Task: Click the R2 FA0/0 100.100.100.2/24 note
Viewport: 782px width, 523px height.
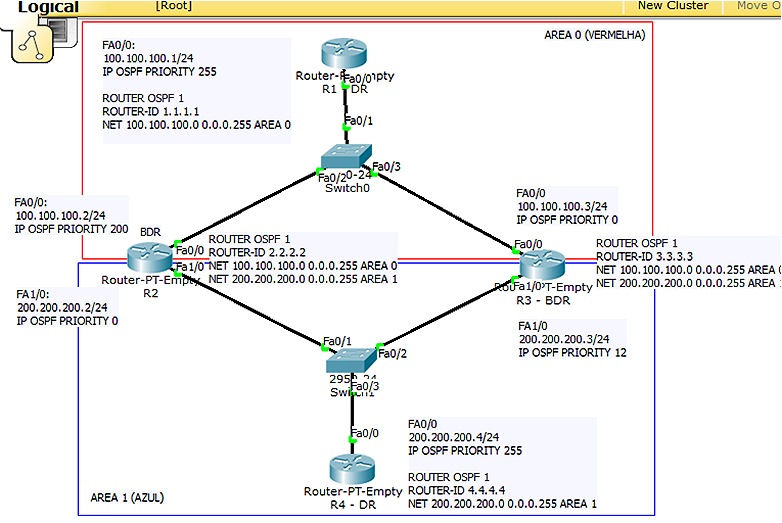Action: [71, 215]
